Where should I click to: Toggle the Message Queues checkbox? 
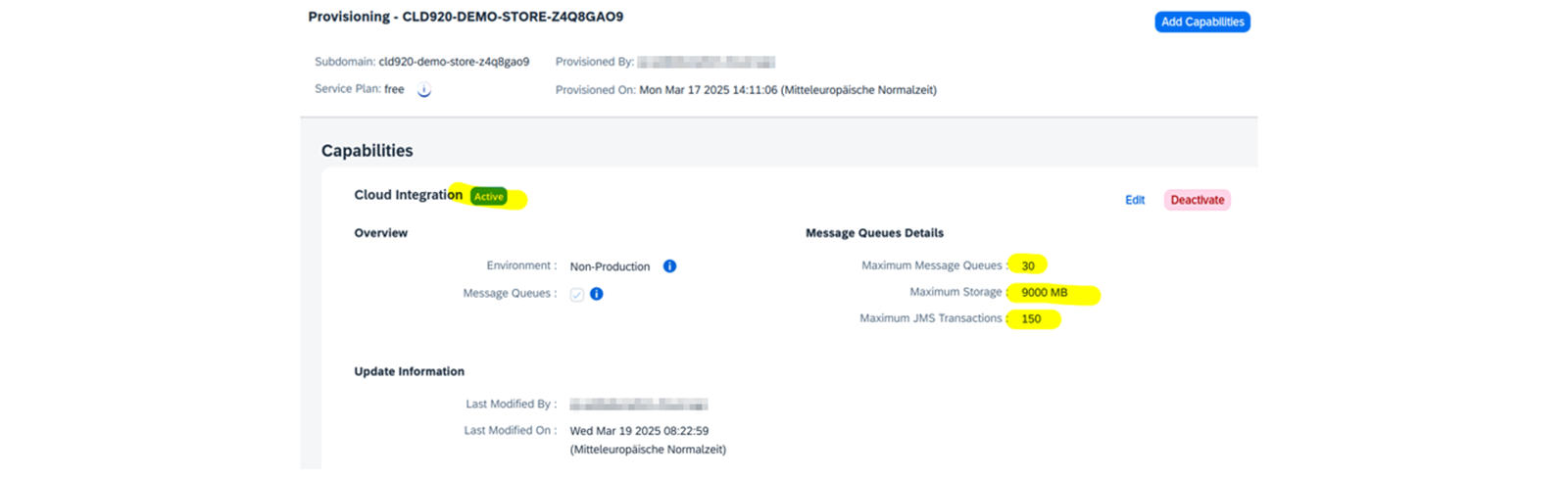(577, 295)
